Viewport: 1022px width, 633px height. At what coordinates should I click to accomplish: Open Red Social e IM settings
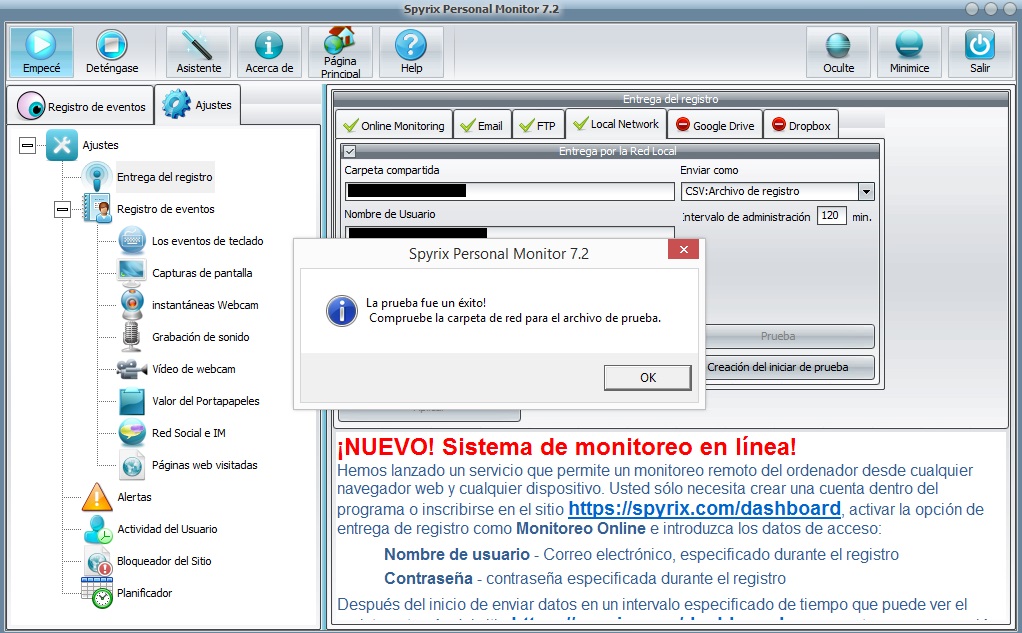tap(188, 432)
